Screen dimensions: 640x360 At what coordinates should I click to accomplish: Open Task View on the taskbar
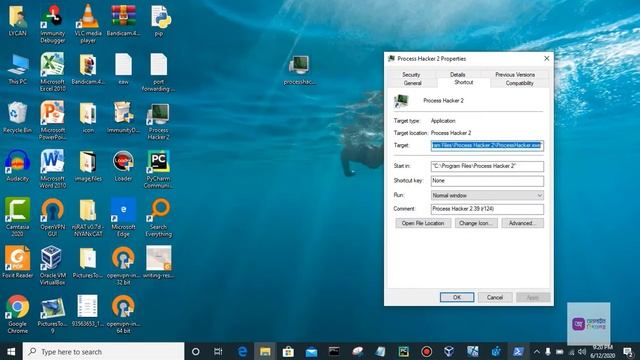(218, 351)
